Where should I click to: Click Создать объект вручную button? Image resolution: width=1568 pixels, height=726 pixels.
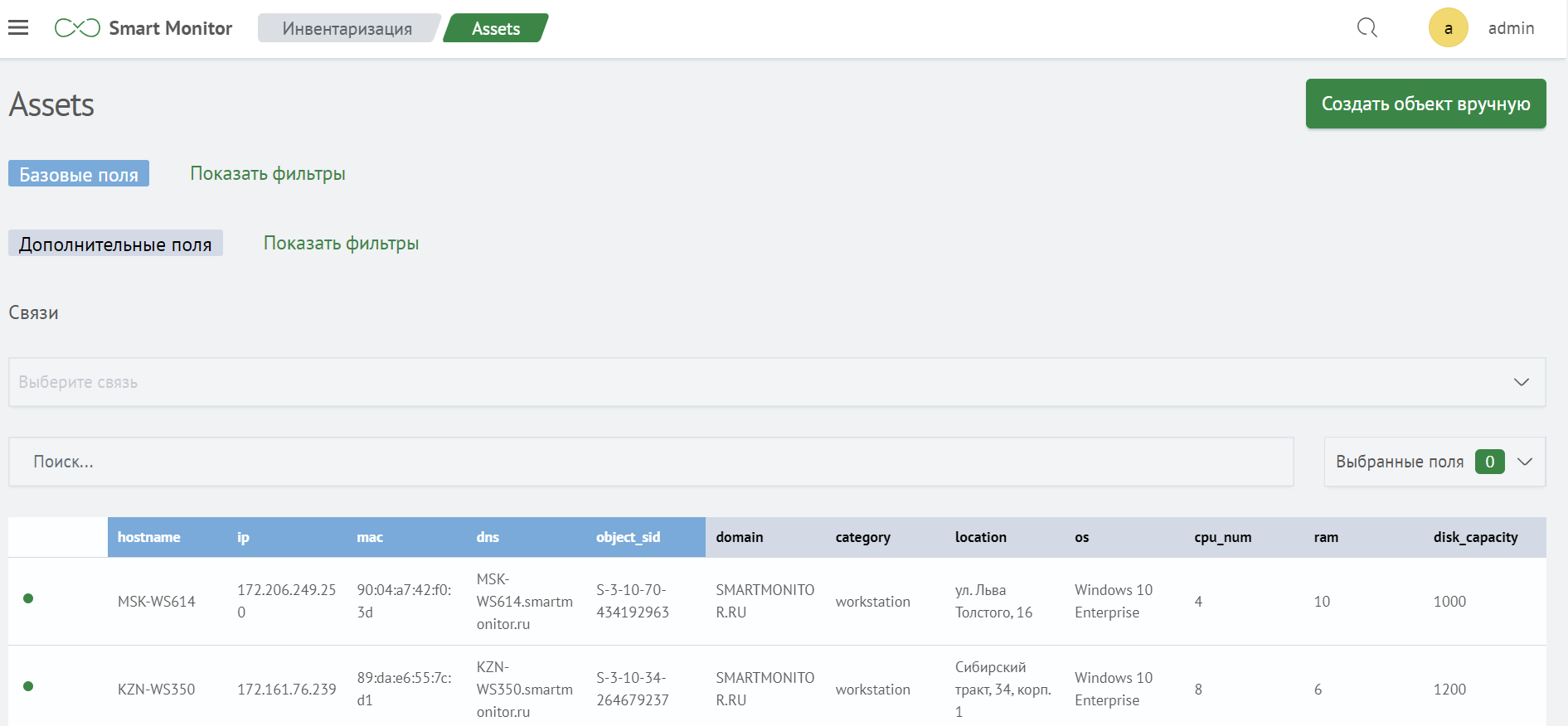point(1426,104)
